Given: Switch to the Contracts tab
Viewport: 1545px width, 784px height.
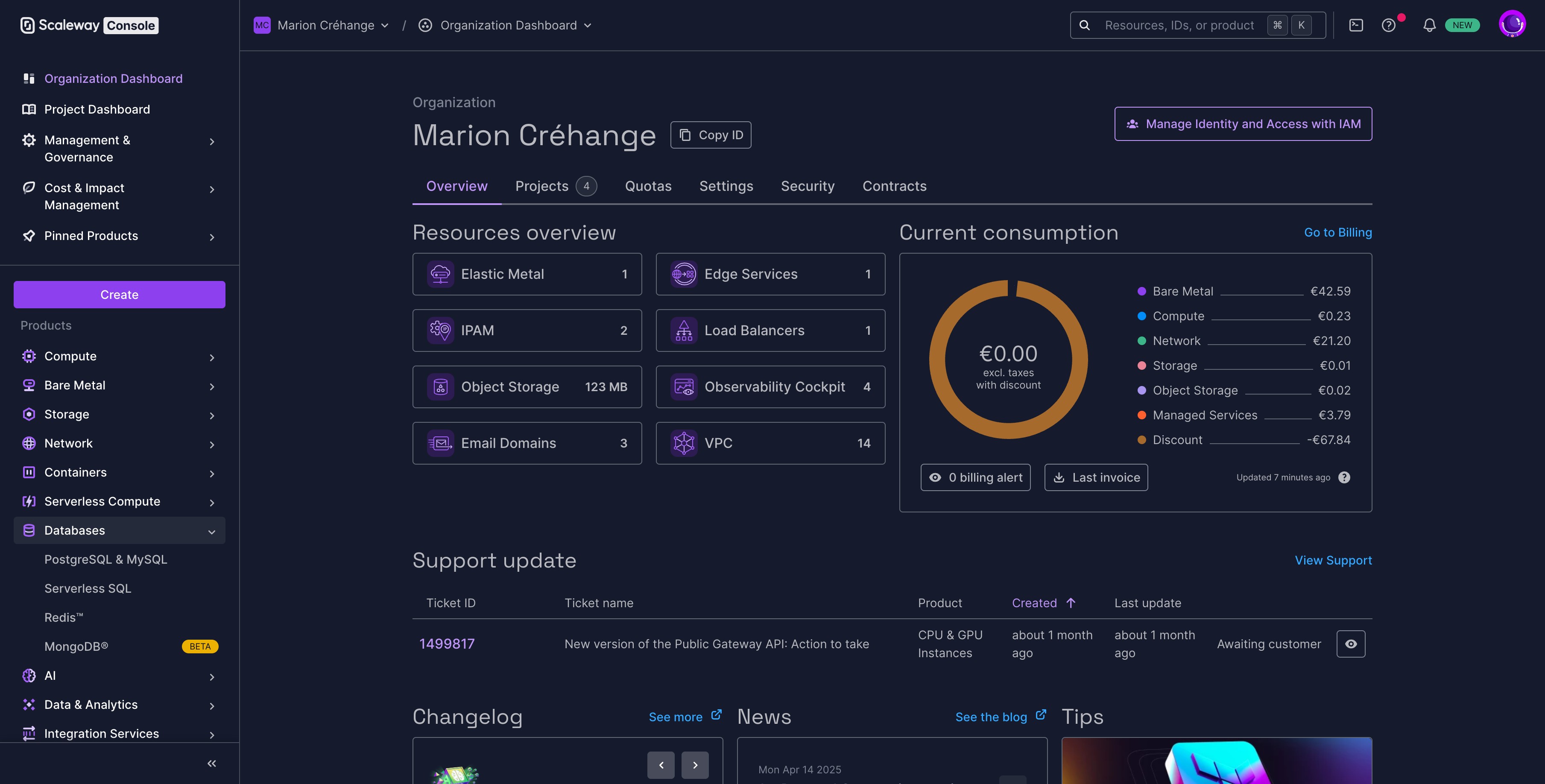Looking at the screenshot, I should point(894,186).
